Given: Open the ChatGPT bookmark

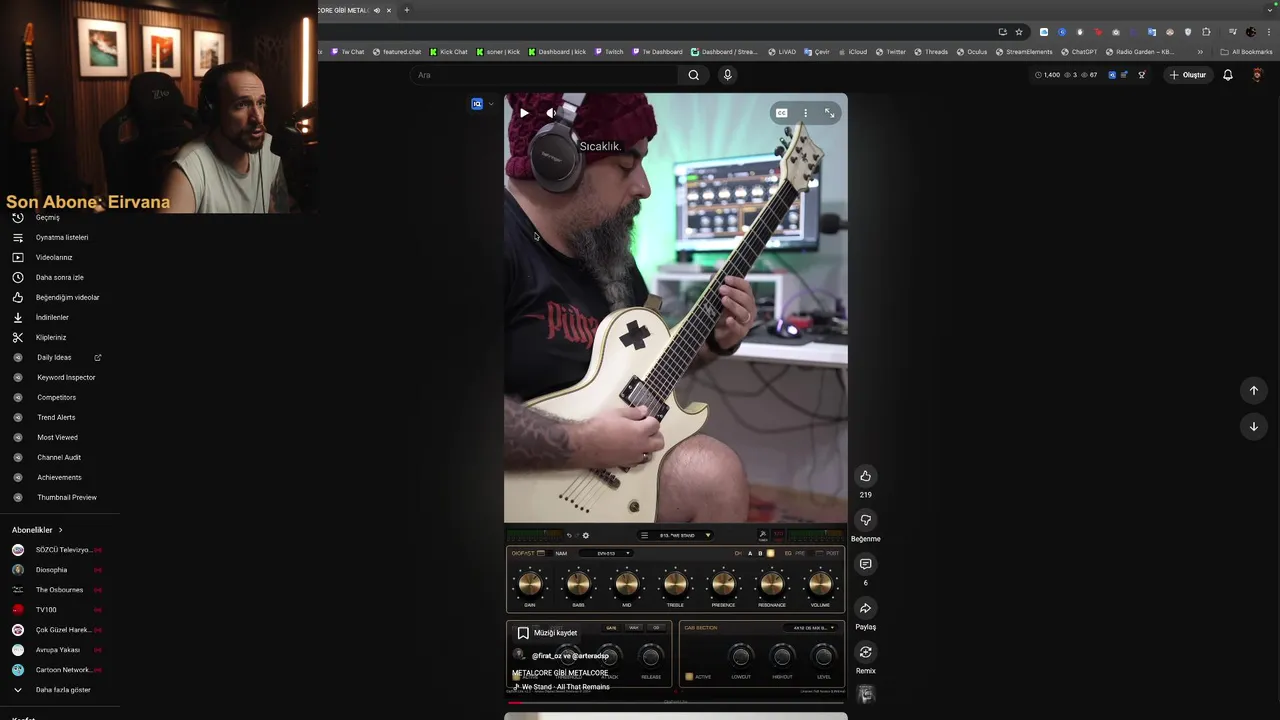Looking at the screenshot, I should pyautogui.click(x=1079, y=52).
